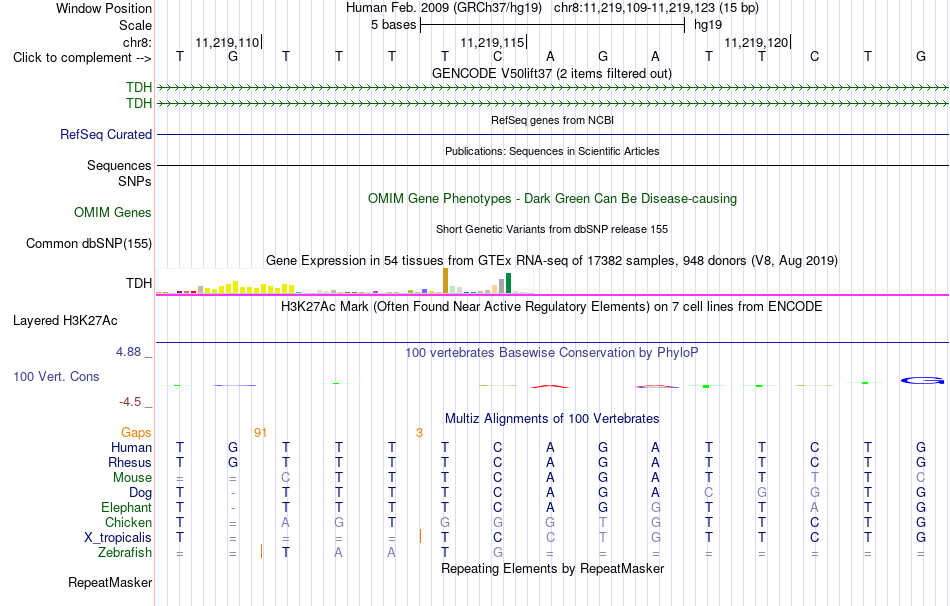Viewport: 950px width, 606px height.
Task: Click '100 vertebrates Basewise Conservation by PhyloP' title
Action: pyautogui.click(x=551, y=353)
